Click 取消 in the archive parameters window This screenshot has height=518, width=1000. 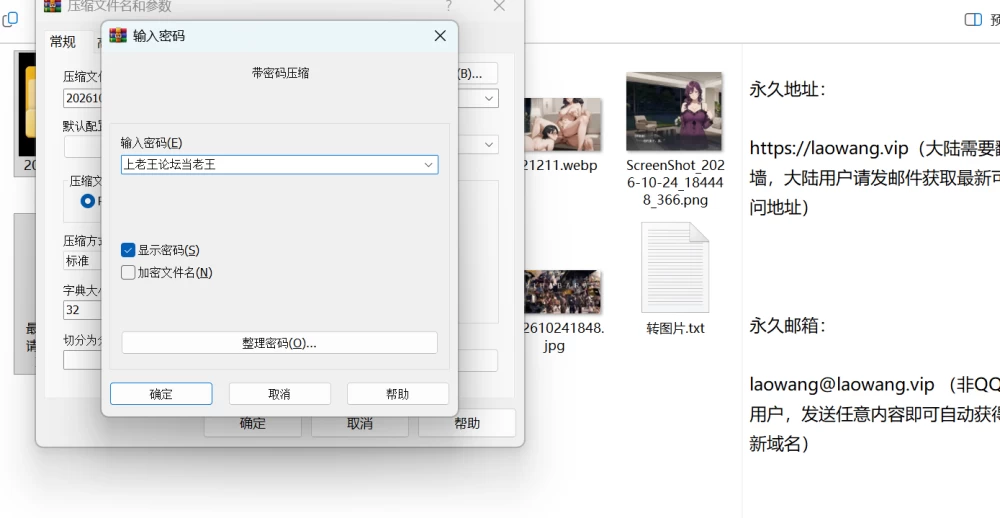[x=360, y=424]
